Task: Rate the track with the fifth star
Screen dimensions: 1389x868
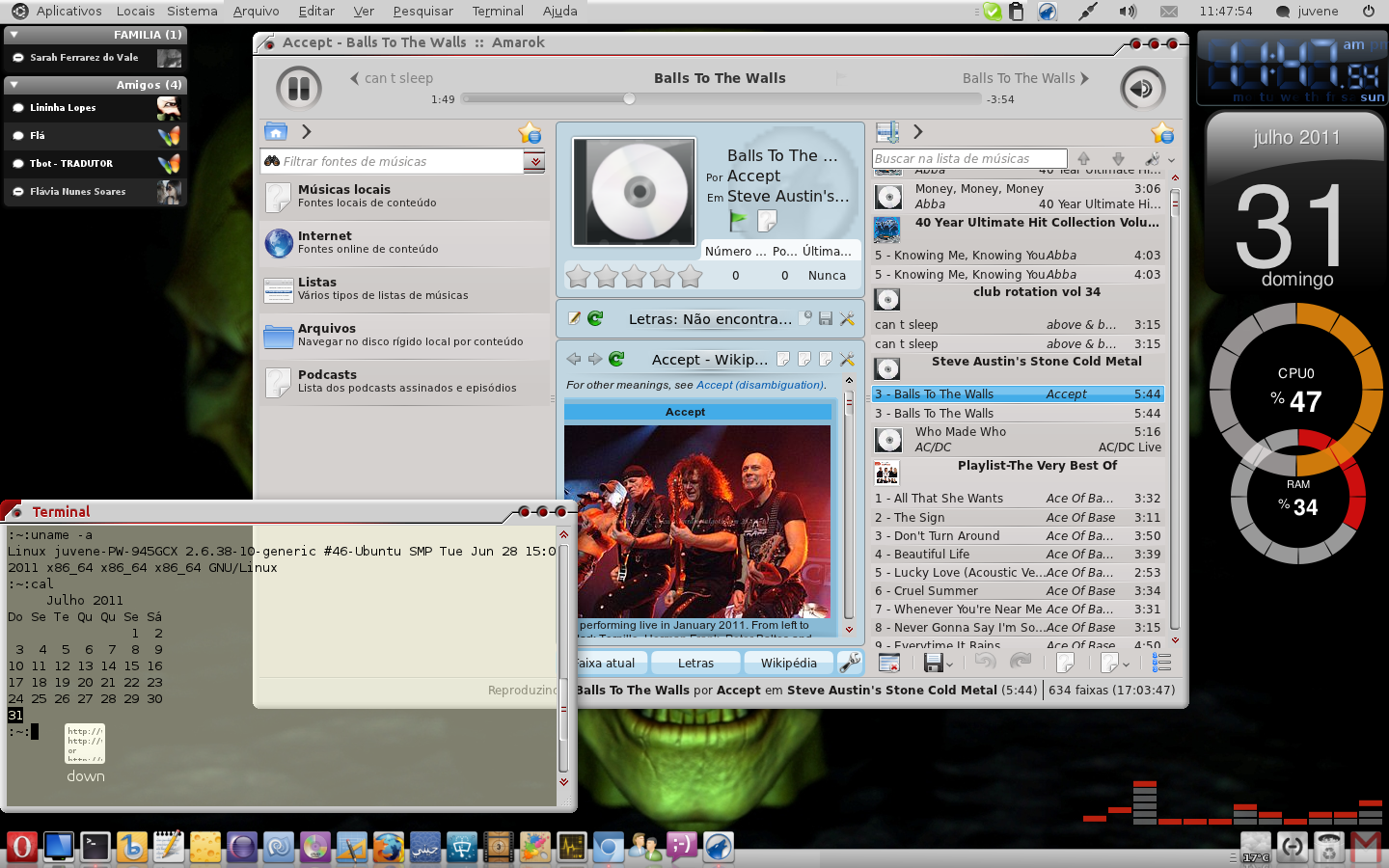Action: coord(691,277)
